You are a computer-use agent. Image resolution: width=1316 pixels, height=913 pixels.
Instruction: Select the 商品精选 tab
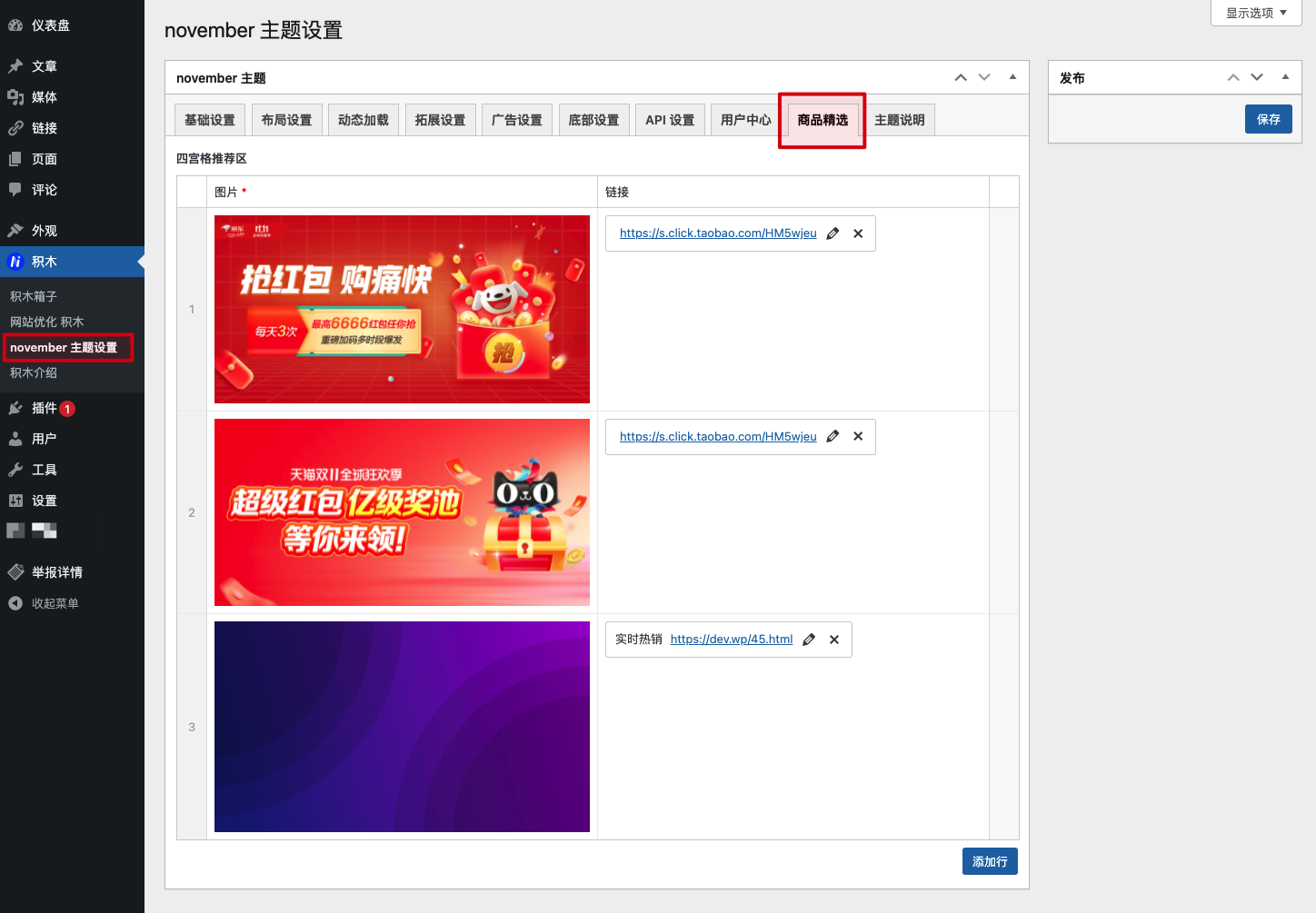click(x=822, y=120)
